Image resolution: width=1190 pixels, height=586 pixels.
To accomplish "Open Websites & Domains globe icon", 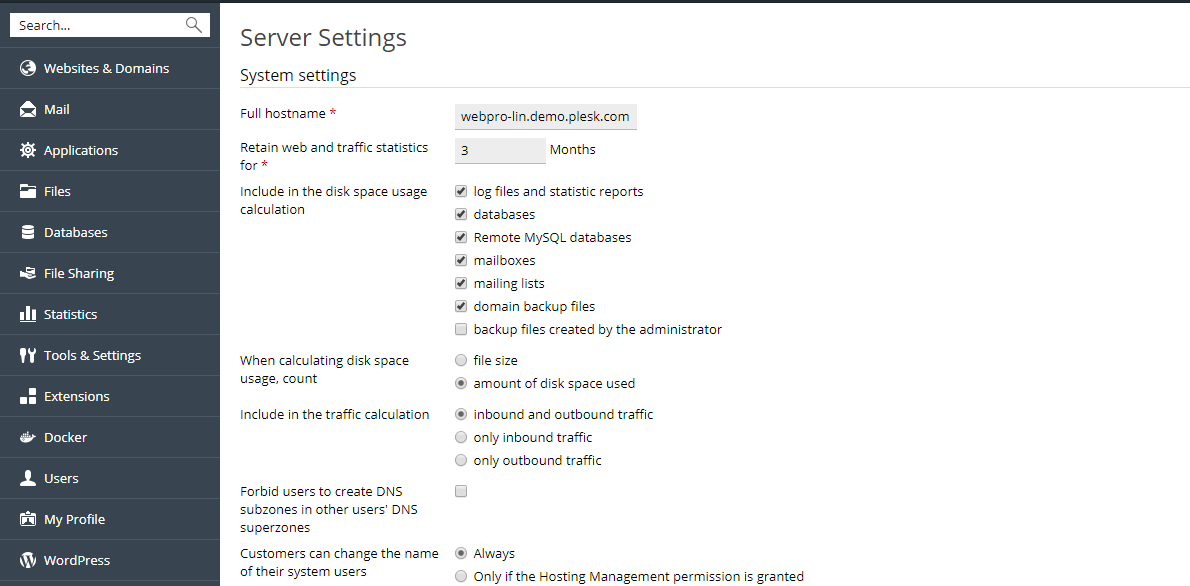I will coord(28,68).
